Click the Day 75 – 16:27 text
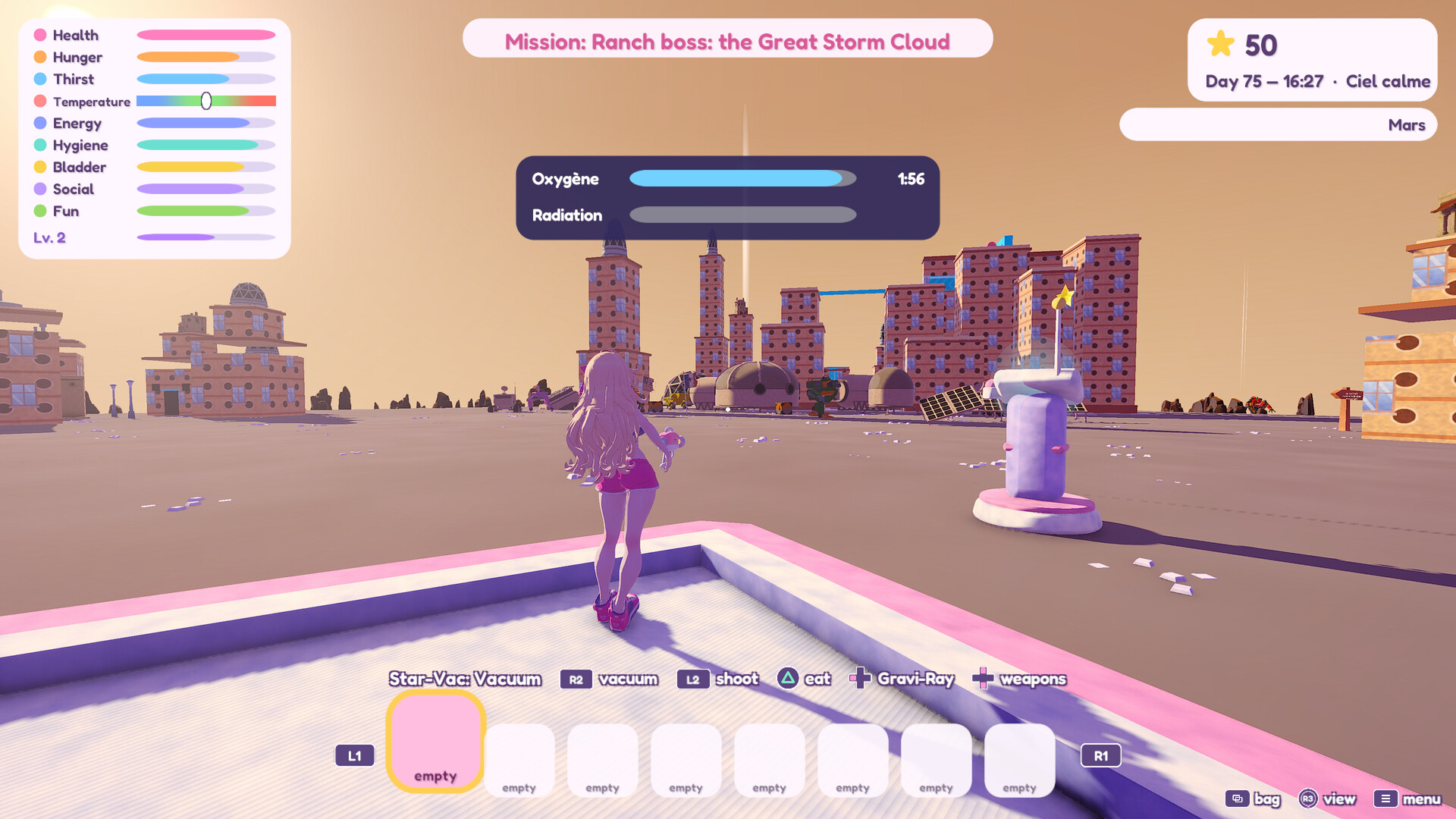Image resolution: width=1456 pixels, height=819 pixels. pos(1264,81)
